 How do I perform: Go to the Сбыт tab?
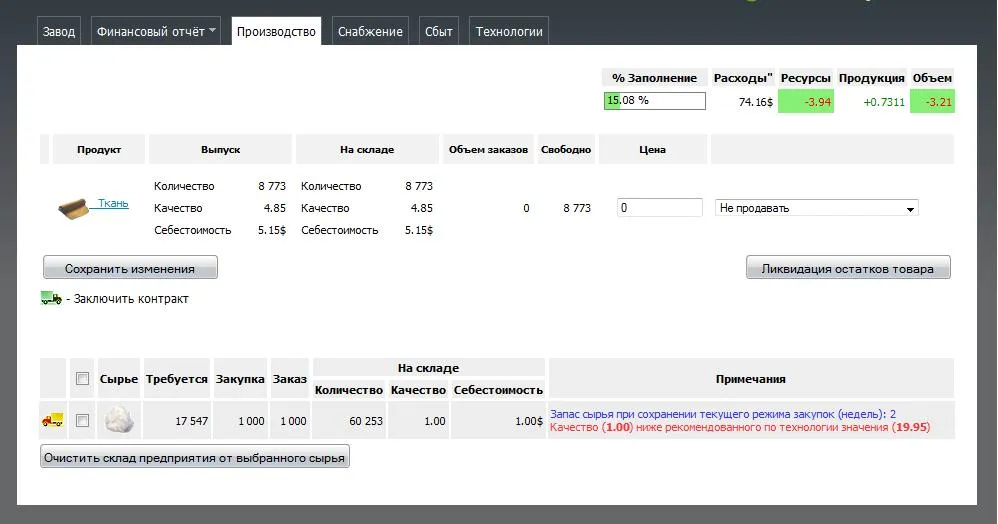click(438, 31)
